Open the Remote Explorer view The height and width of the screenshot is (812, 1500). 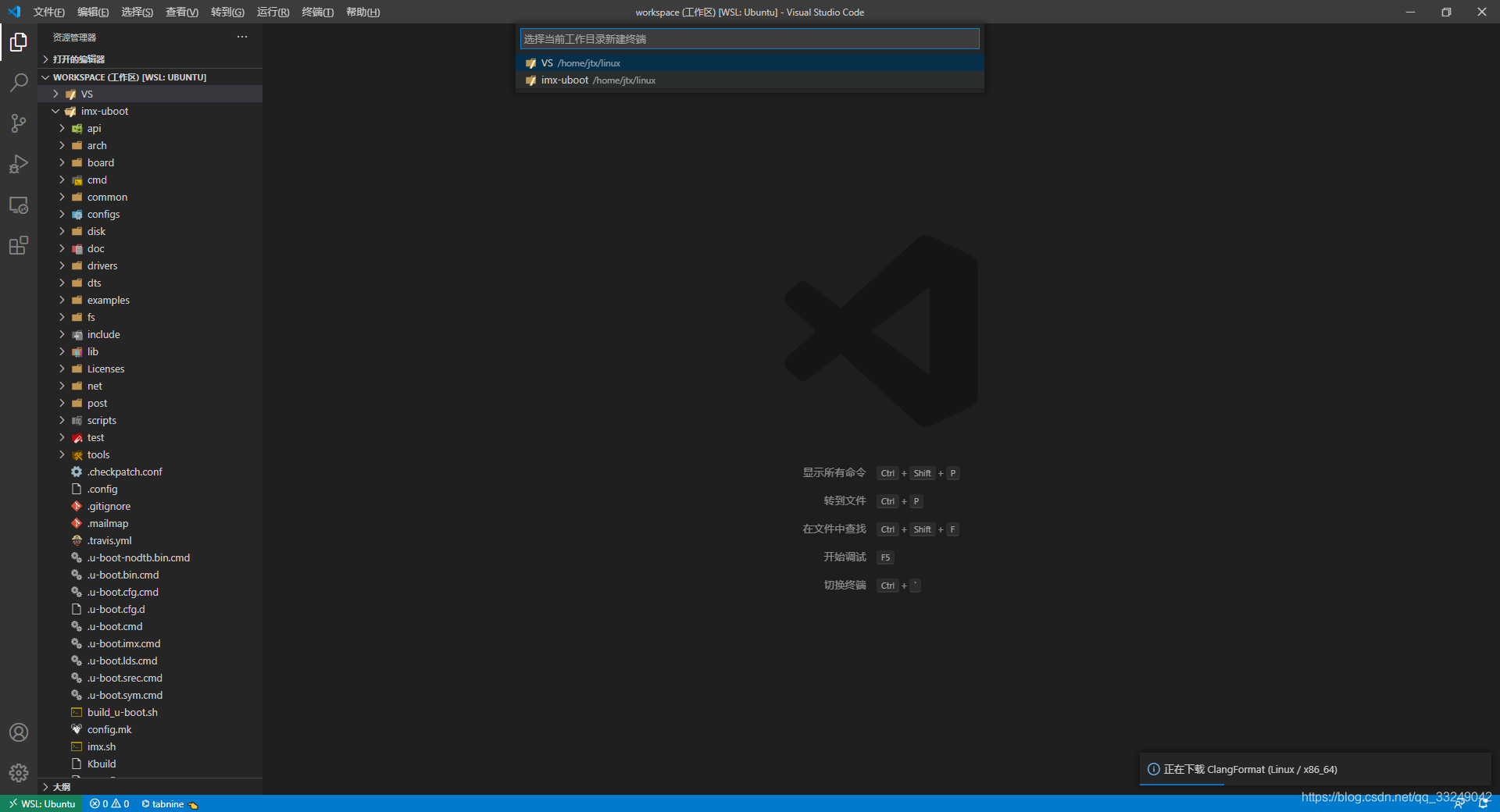[19, 205]
